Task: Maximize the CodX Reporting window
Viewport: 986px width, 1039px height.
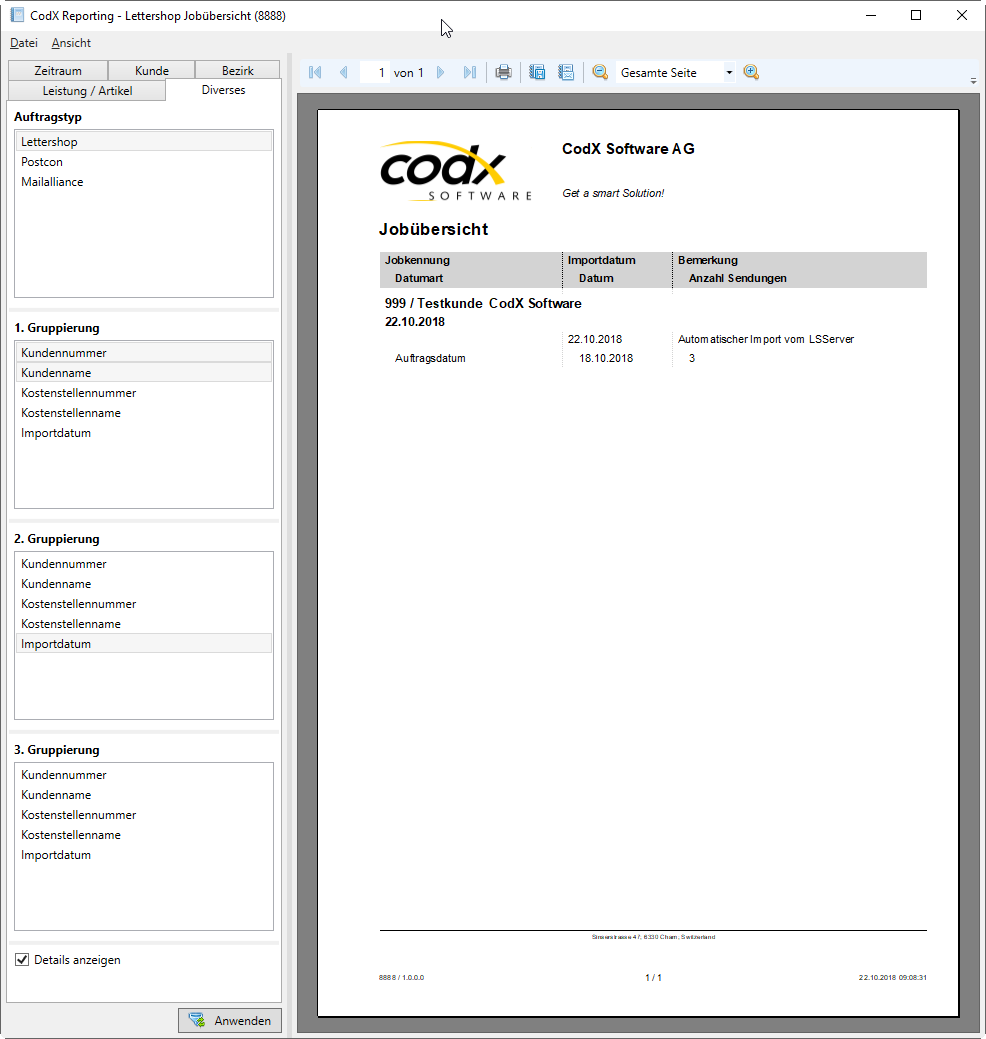Action: [916, 15]
